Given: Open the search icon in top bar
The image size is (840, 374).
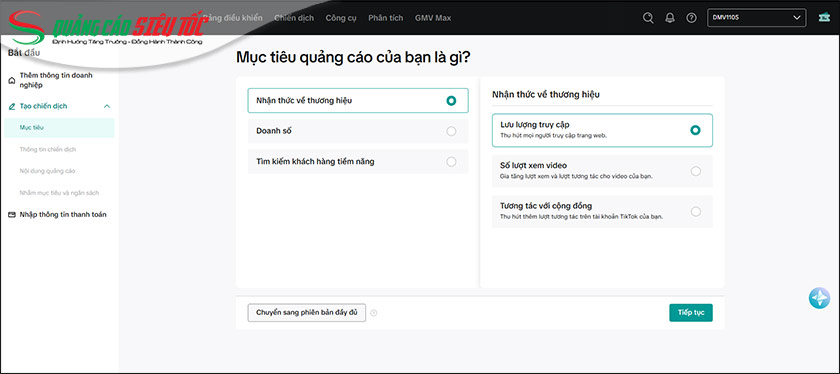Looking at the screenshot, I should 648,18.
